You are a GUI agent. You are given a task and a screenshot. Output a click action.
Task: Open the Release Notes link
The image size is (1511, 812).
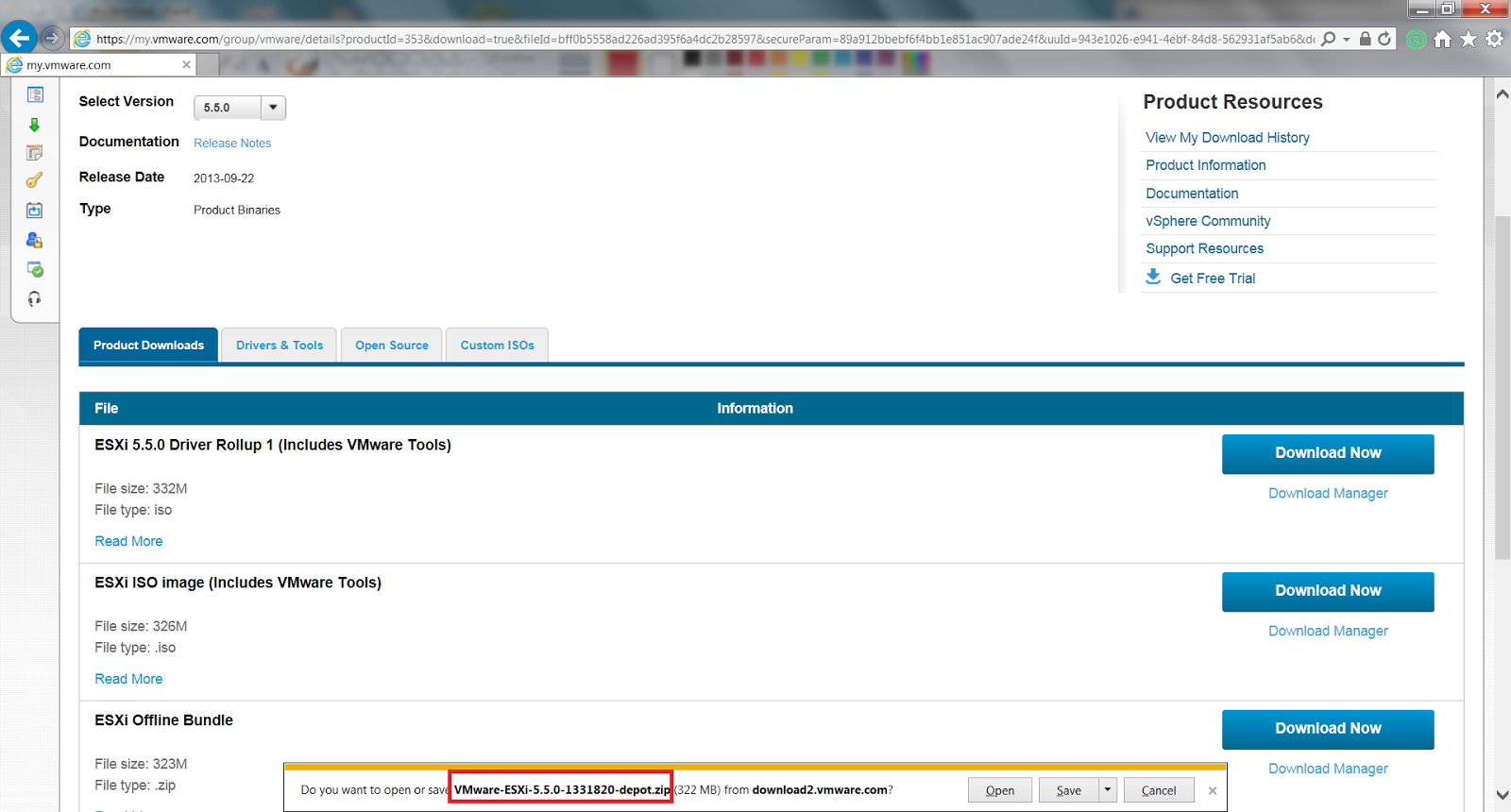click(232, 144)
